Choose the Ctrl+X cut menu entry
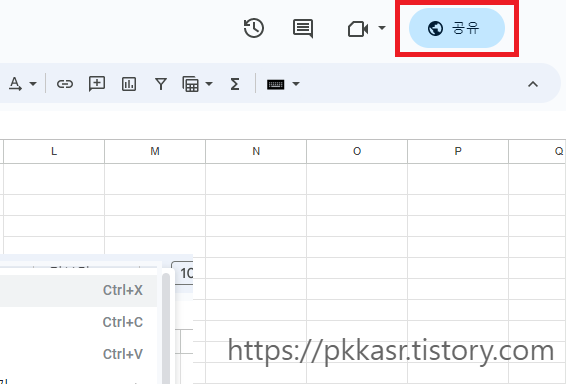 78,291
